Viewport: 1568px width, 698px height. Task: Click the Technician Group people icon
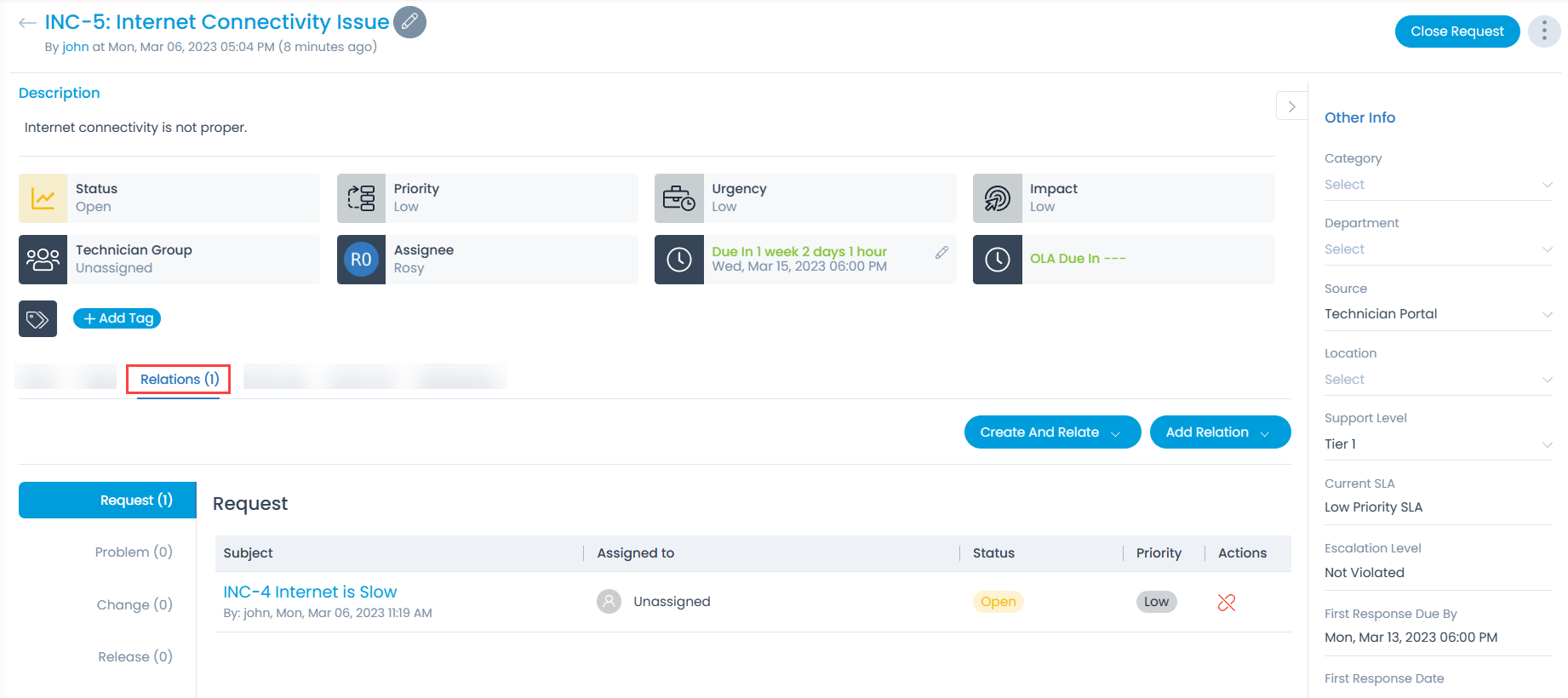[43, 260]
